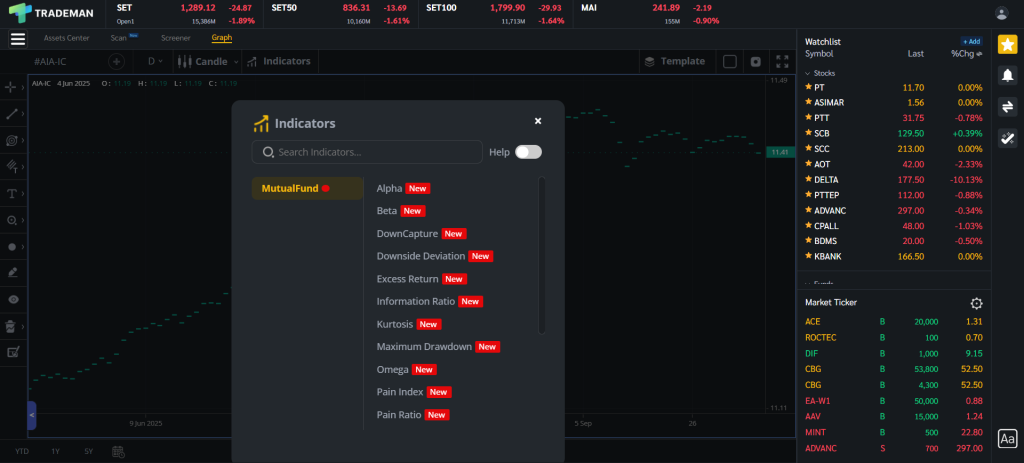Switch to the Screener tab
This screenshot has width=1024, height=463.
pyautogui.click(x=176, y=38)
